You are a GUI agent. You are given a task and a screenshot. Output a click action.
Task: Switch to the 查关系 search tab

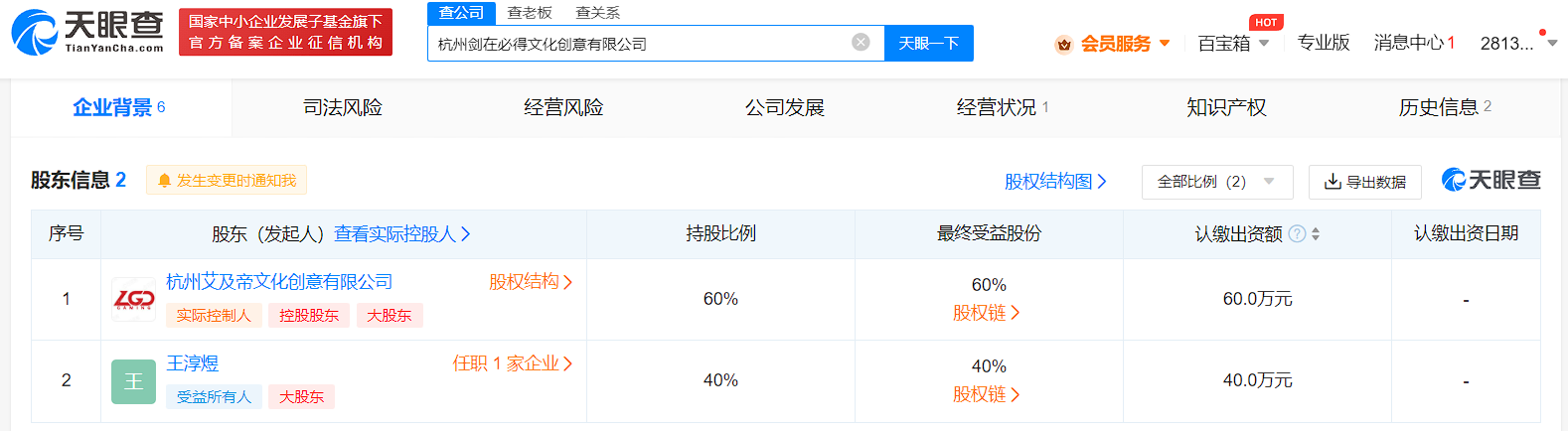pyautogui.click(x=598, y=13)
